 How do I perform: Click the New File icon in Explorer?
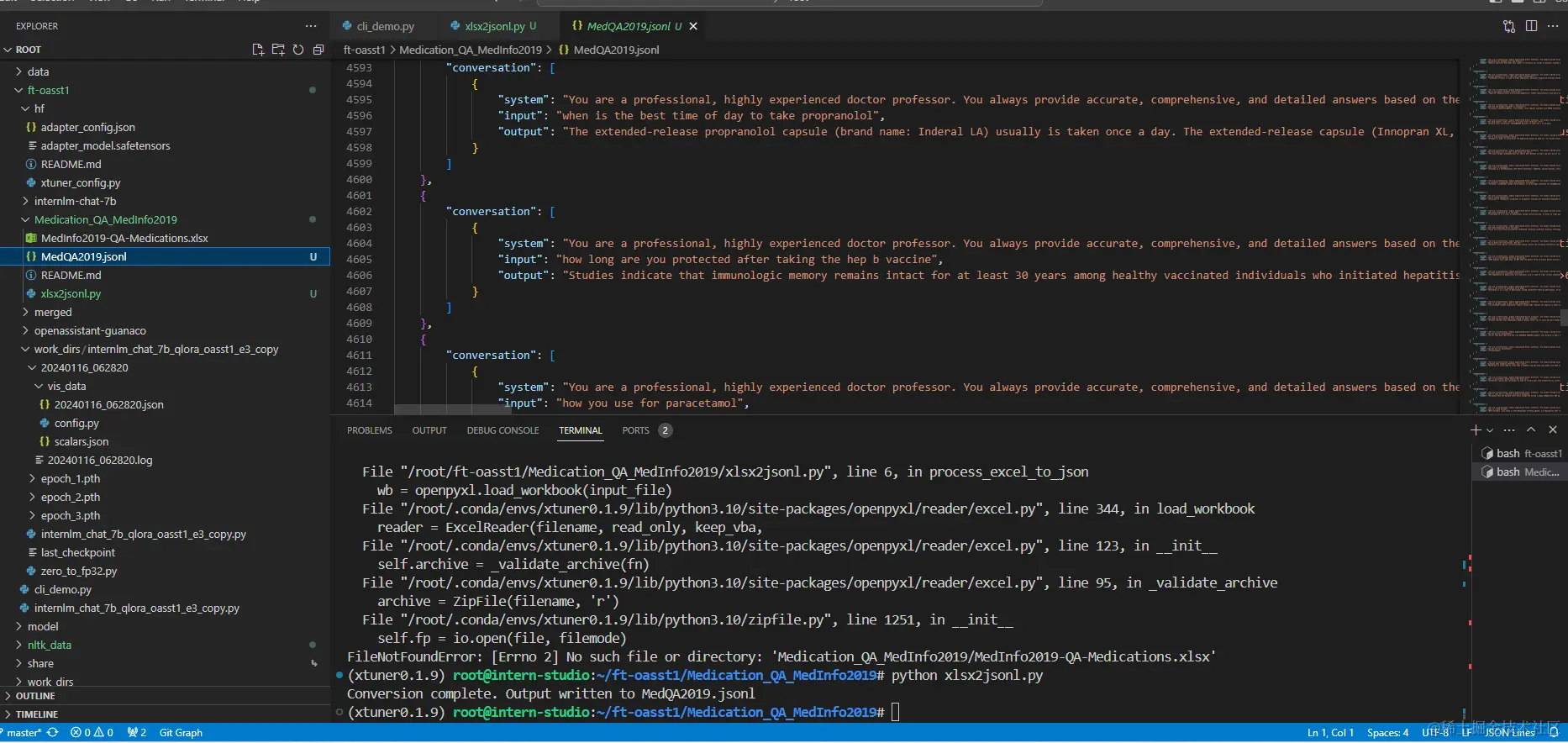[258, 50]
